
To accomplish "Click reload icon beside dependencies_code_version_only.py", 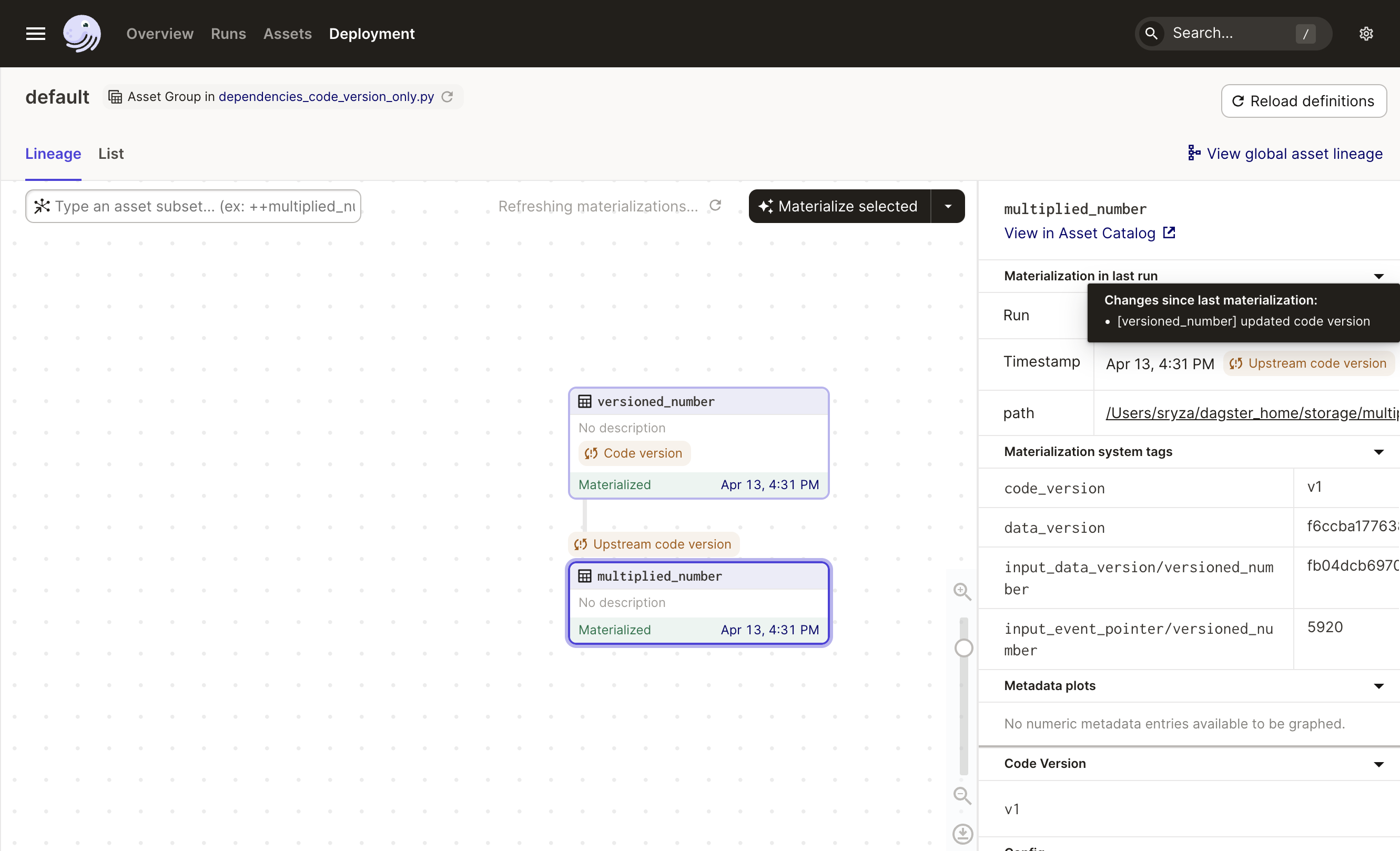I will click(x=447, y=97).
